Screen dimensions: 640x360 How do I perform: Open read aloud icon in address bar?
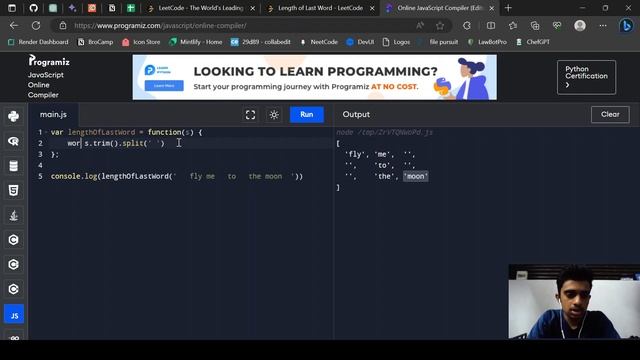420,26
